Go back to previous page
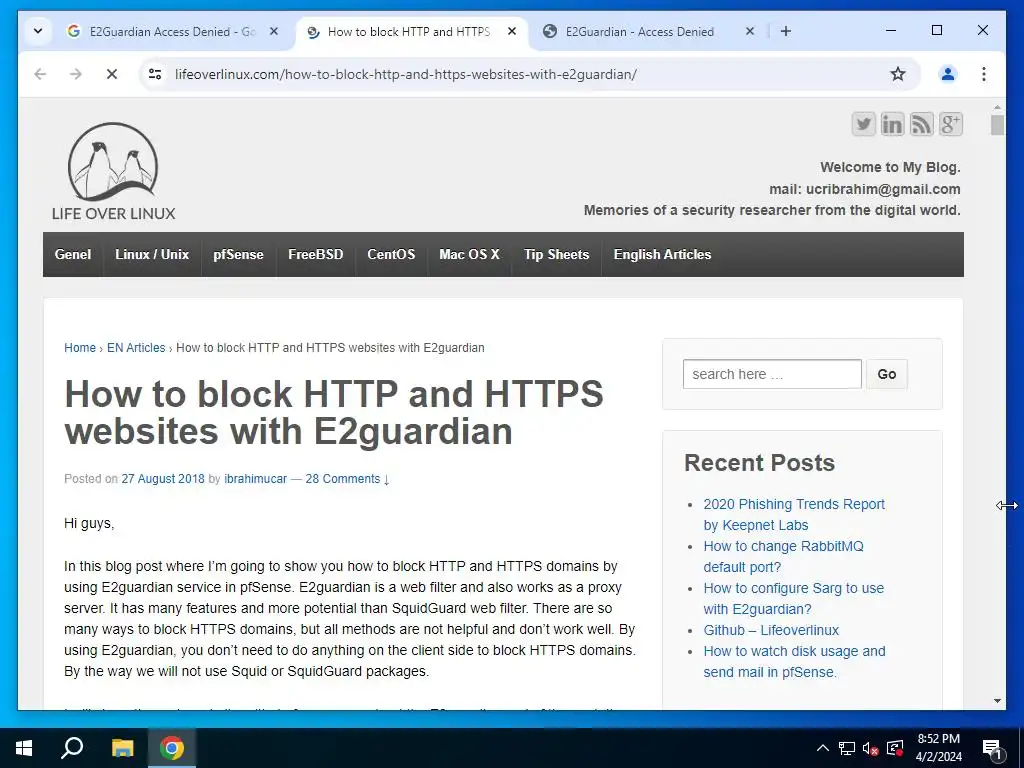1024x768 pixels. (40, 74)
